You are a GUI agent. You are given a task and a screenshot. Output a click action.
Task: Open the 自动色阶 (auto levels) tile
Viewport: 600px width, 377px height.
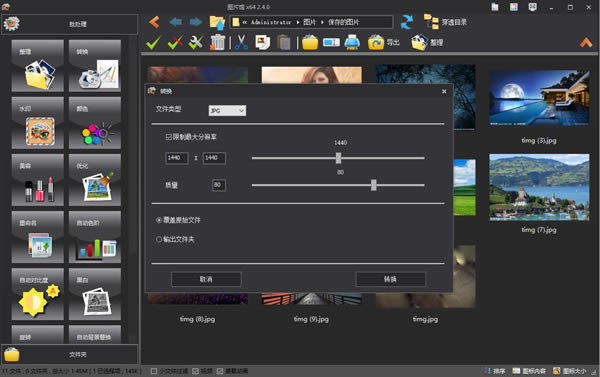95,237
